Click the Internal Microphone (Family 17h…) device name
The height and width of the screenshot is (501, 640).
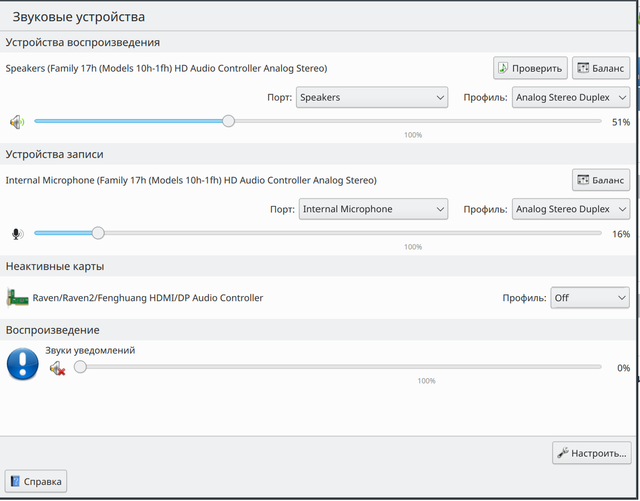pyautogui.click(x=191, y=180)
